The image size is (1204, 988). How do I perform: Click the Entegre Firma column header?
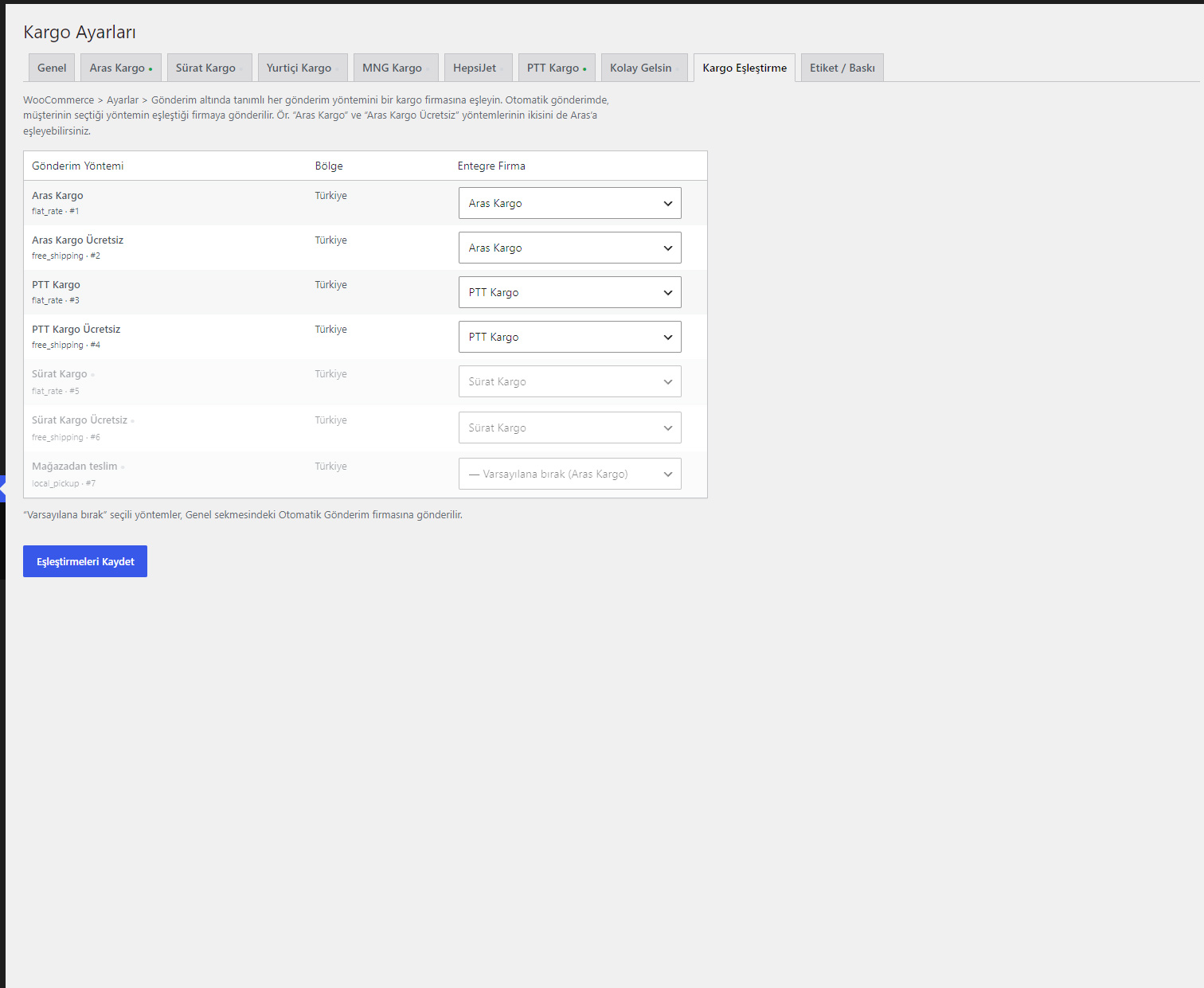(x=491, y=166)
